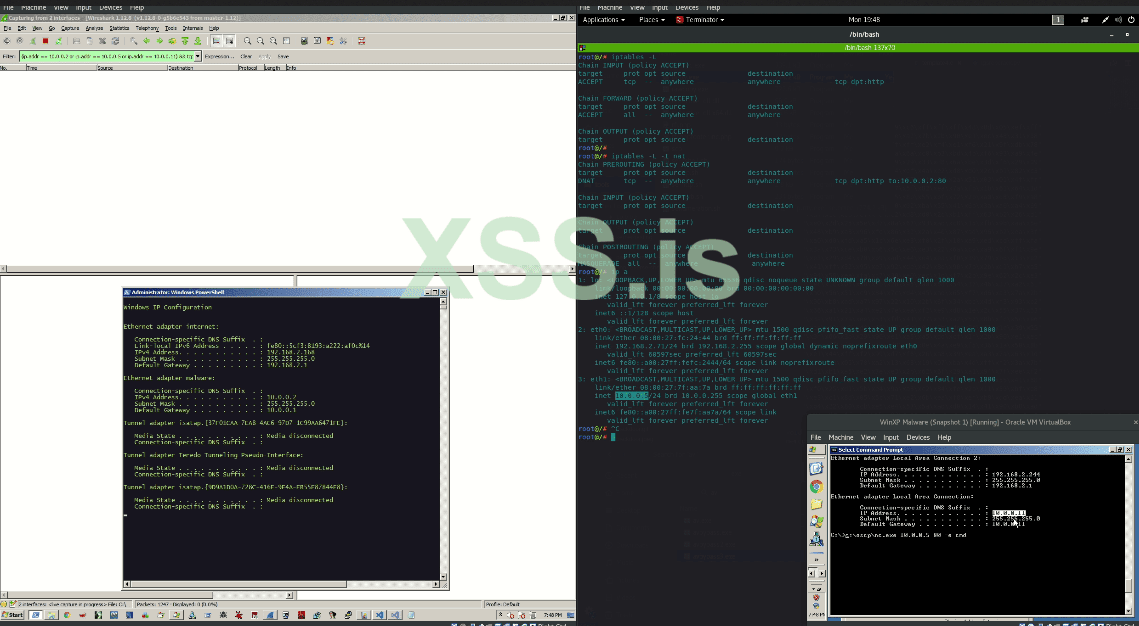Open Wireshark capture interfaces list icon
1139x626 pixels.
(x=7, y=41)
